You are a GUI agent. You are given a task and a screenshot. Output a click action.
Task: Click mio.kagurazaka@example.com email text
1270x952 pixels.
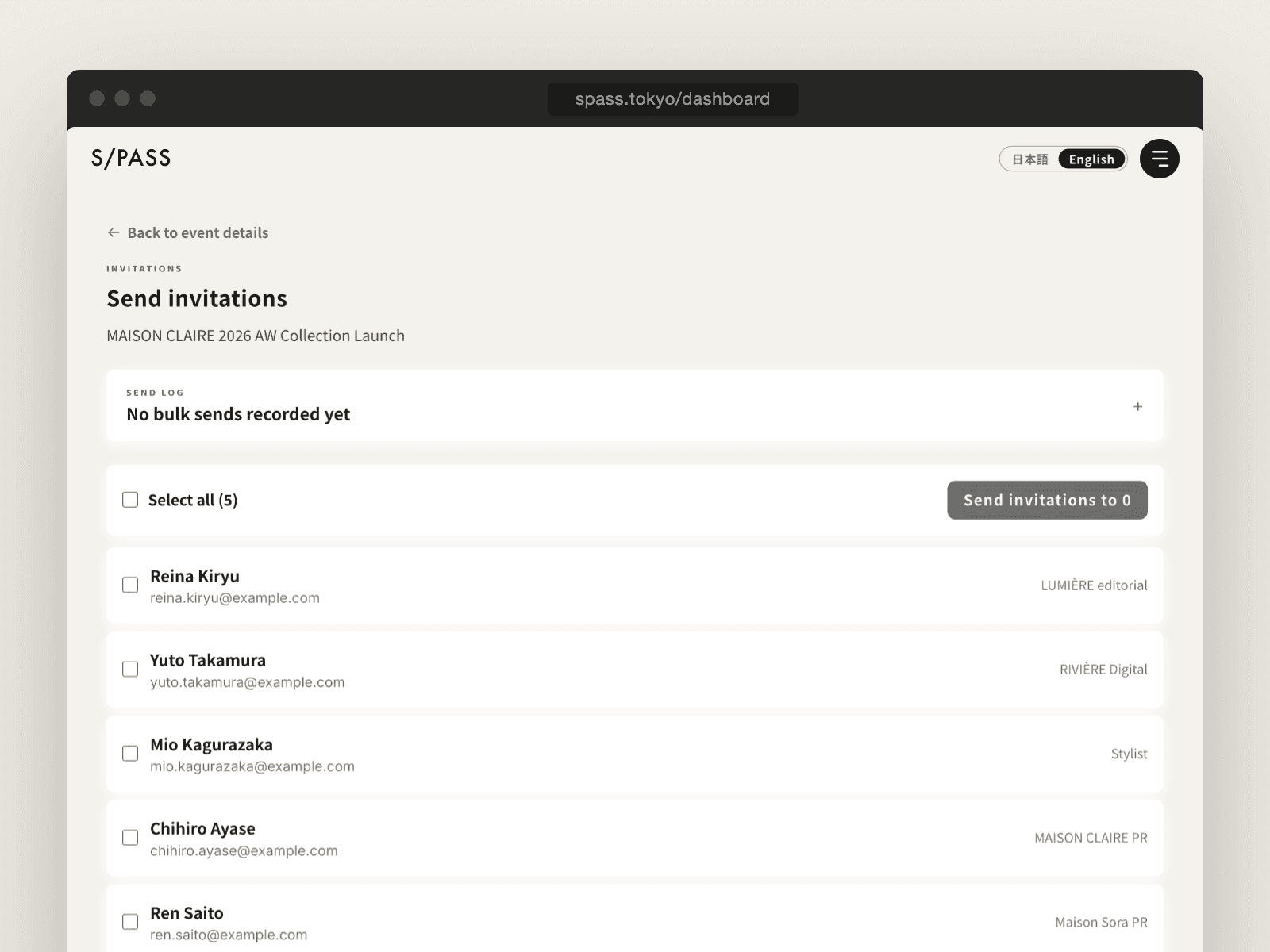252,766
